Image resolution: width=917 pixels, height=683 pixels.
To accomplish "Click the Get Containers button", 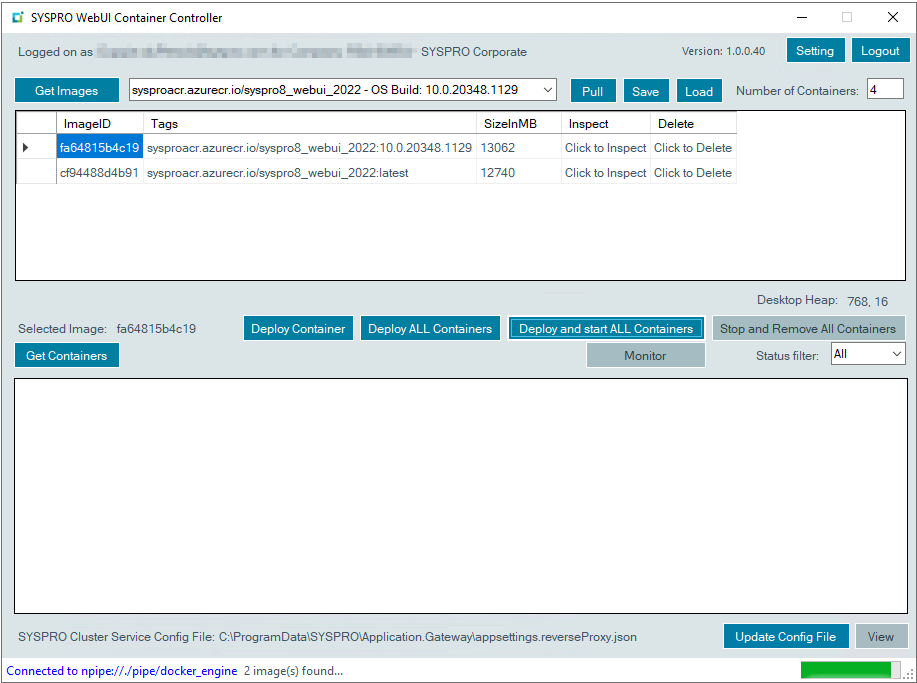I will pyautogui.click(x=67, y=356).
